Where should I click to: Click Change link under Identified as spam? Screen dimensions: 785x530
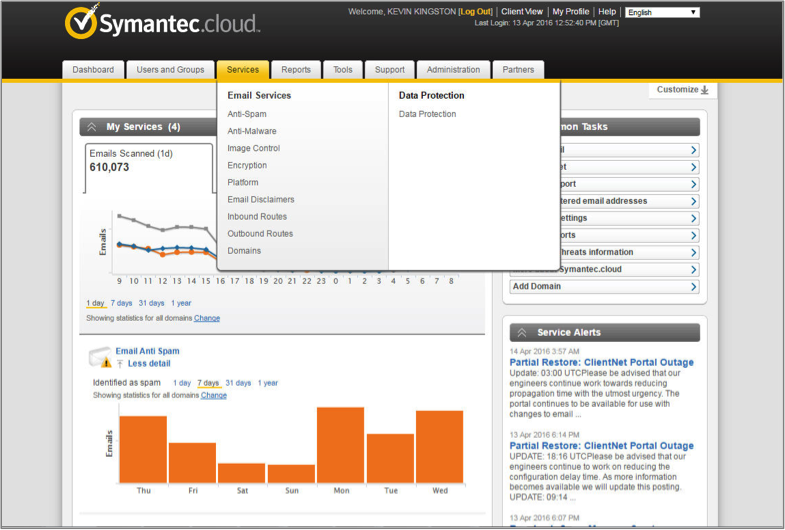(214, 395)
